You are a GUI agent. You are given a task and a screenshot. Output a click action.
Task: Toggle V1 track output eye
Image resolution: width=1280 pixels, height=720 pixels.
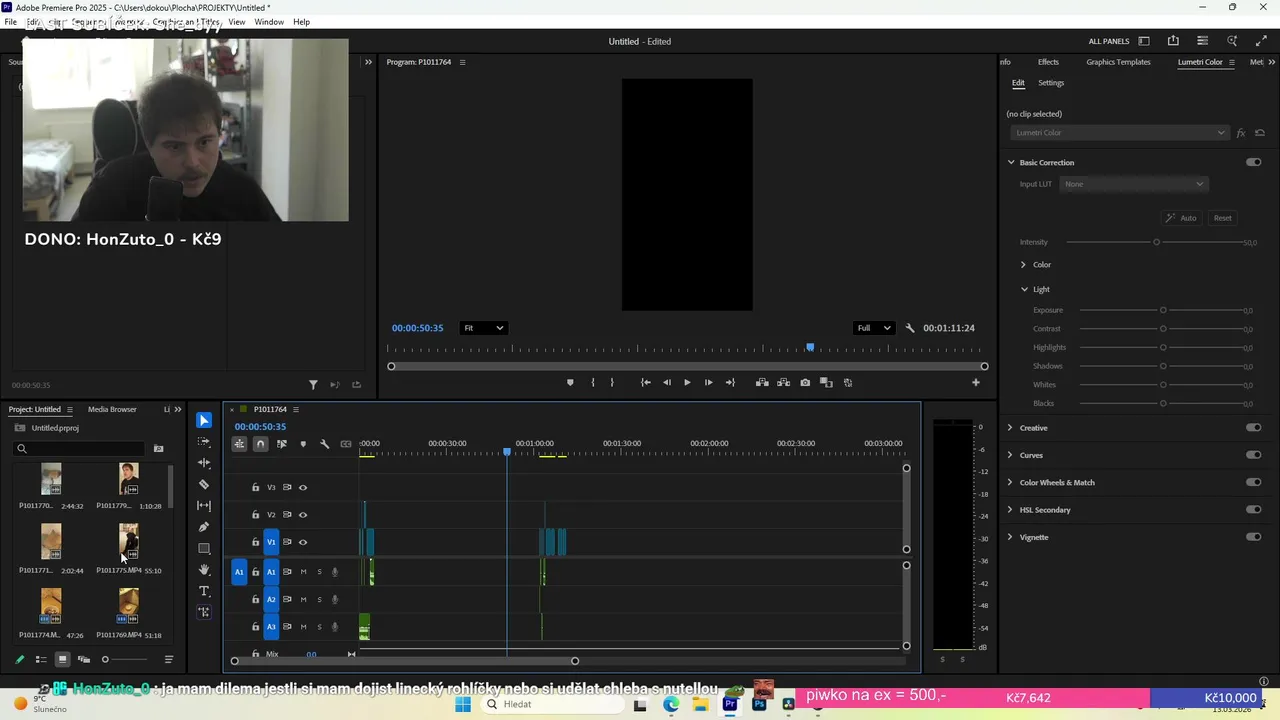coord(303,542)
